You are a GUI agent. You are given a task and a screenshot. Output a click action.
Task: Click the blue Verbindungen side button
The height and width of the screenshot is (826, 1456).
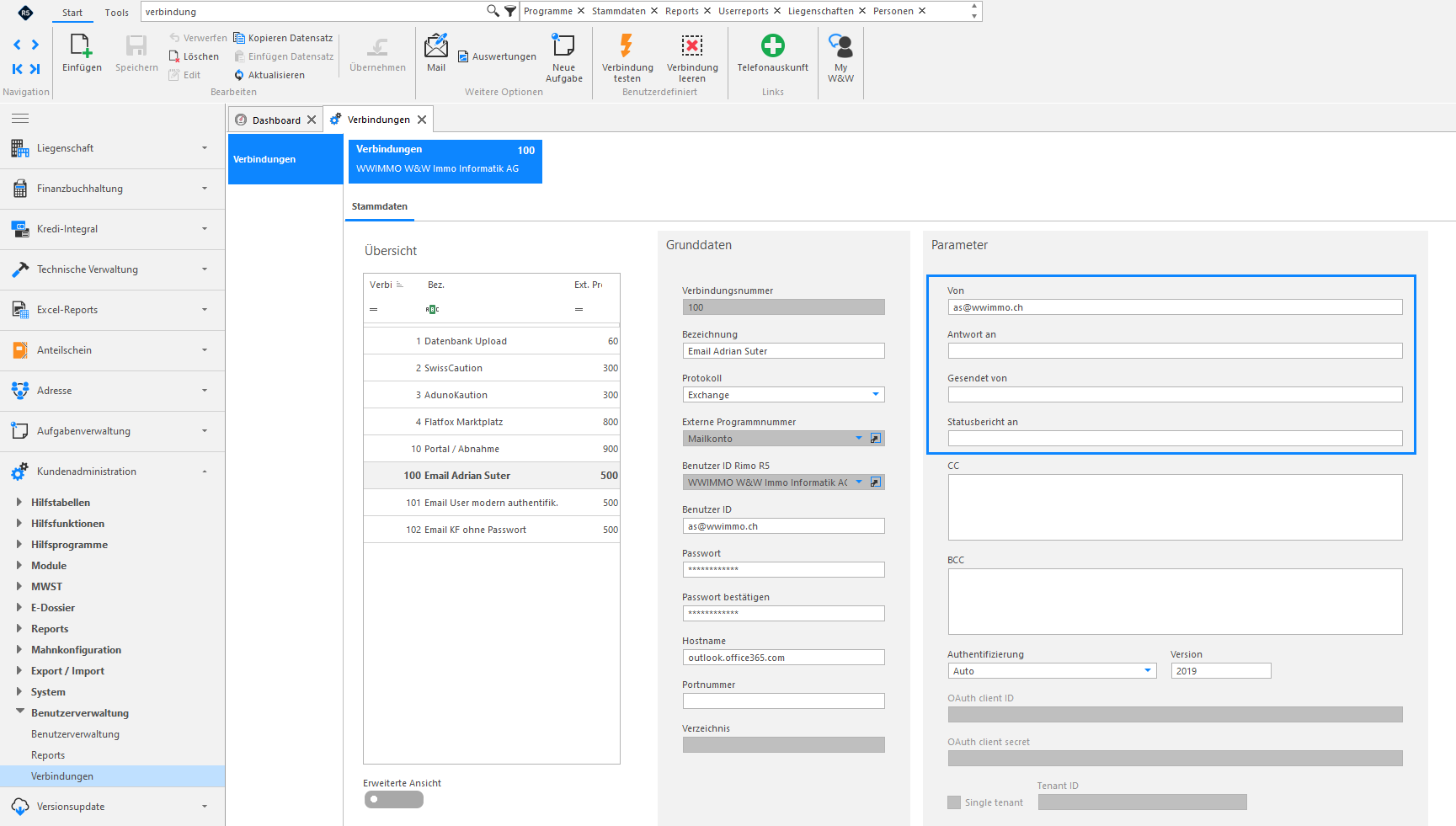pyautogui.click(x=285, y=159)
